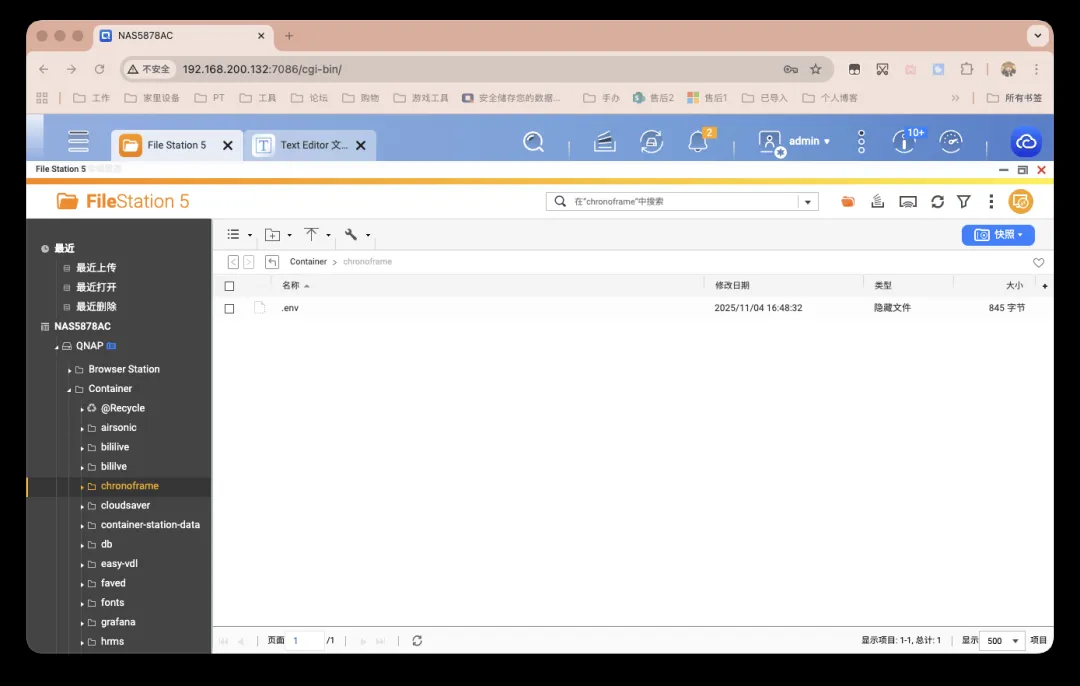The height and width of the screenshot is (686, 1080).
Task: Open the QTS main menu hamburger icon
Action: (x=78, y=142)
